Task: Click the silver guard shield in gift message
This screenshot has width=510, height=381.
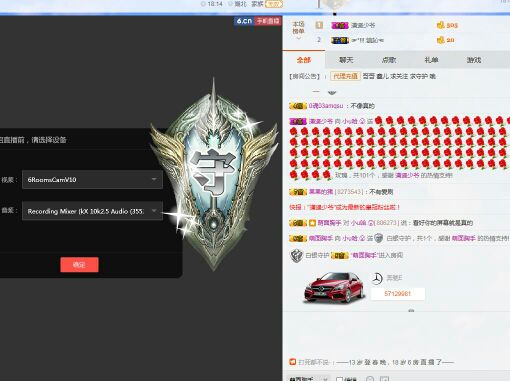Action: (378, 238)
